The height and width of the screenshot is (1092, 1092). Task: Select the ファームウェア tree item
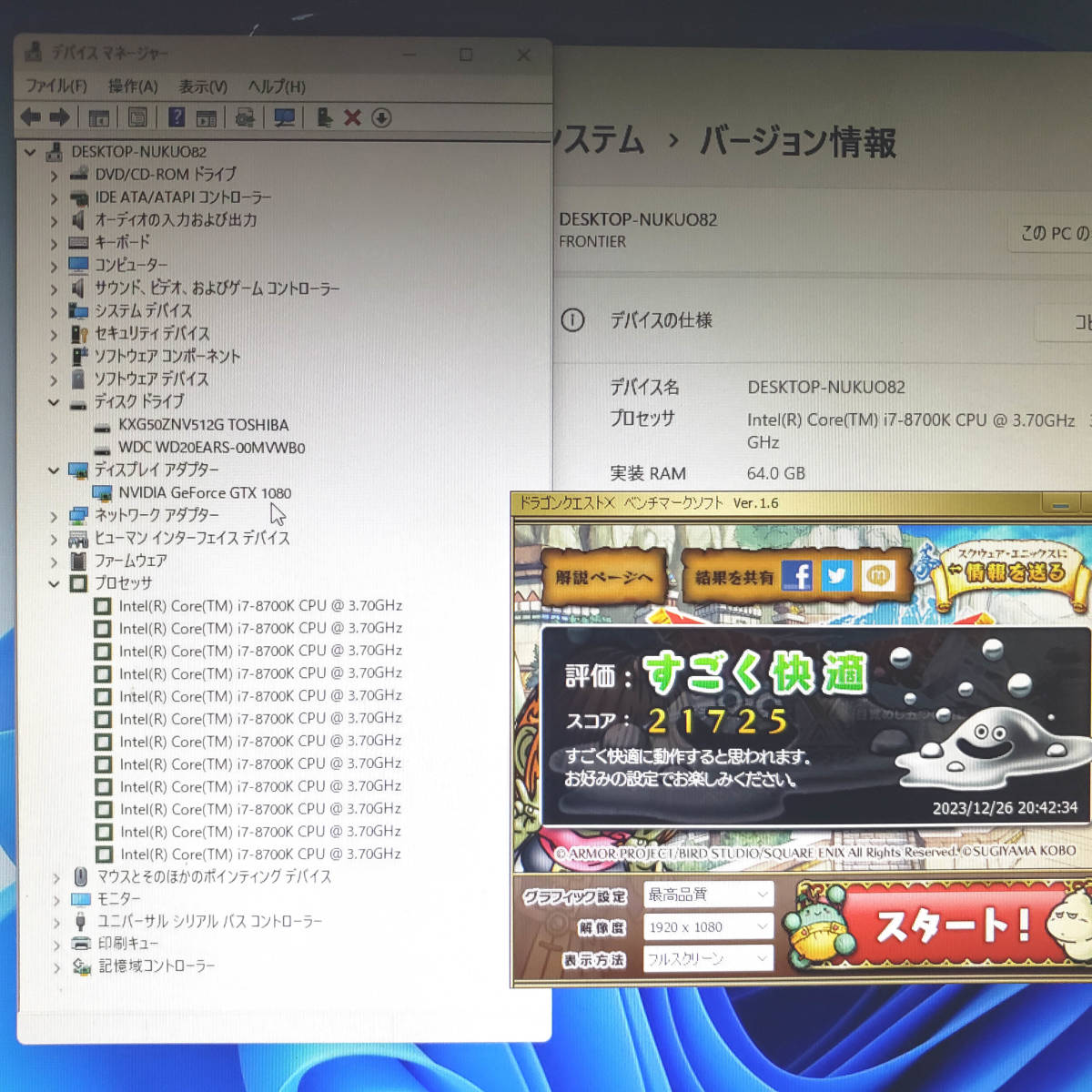coord(131,561)
